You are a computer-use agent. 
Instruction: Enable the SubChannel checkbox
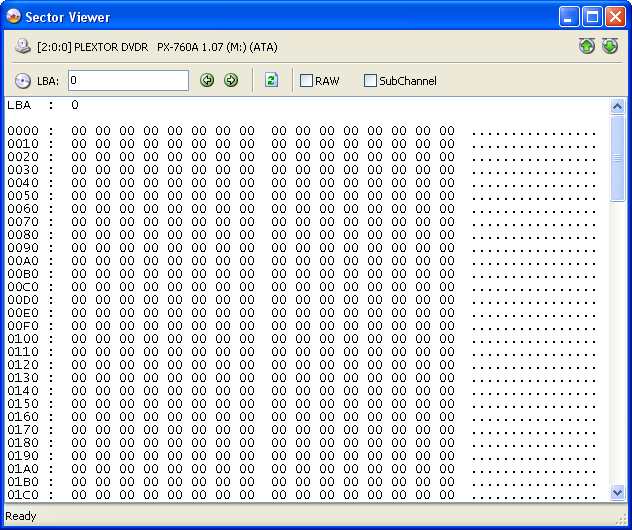[x=370, y=81]
